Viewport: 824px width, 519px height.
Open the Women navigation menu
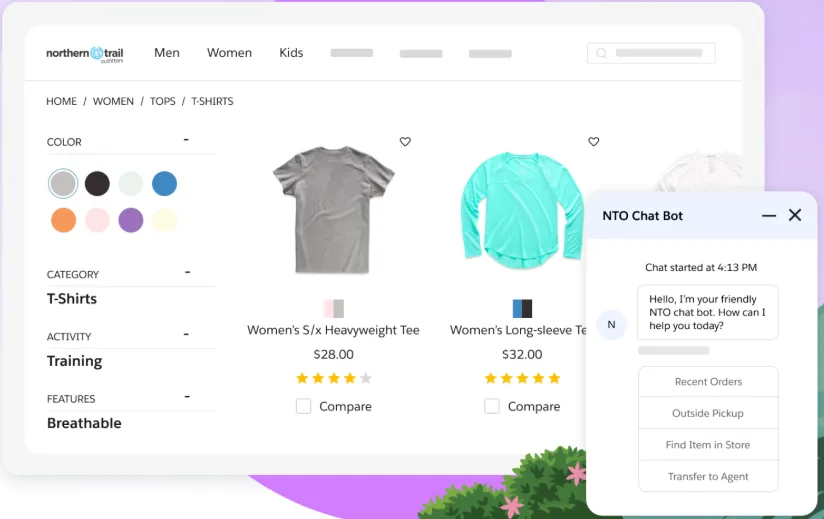(x=229, y=53)
